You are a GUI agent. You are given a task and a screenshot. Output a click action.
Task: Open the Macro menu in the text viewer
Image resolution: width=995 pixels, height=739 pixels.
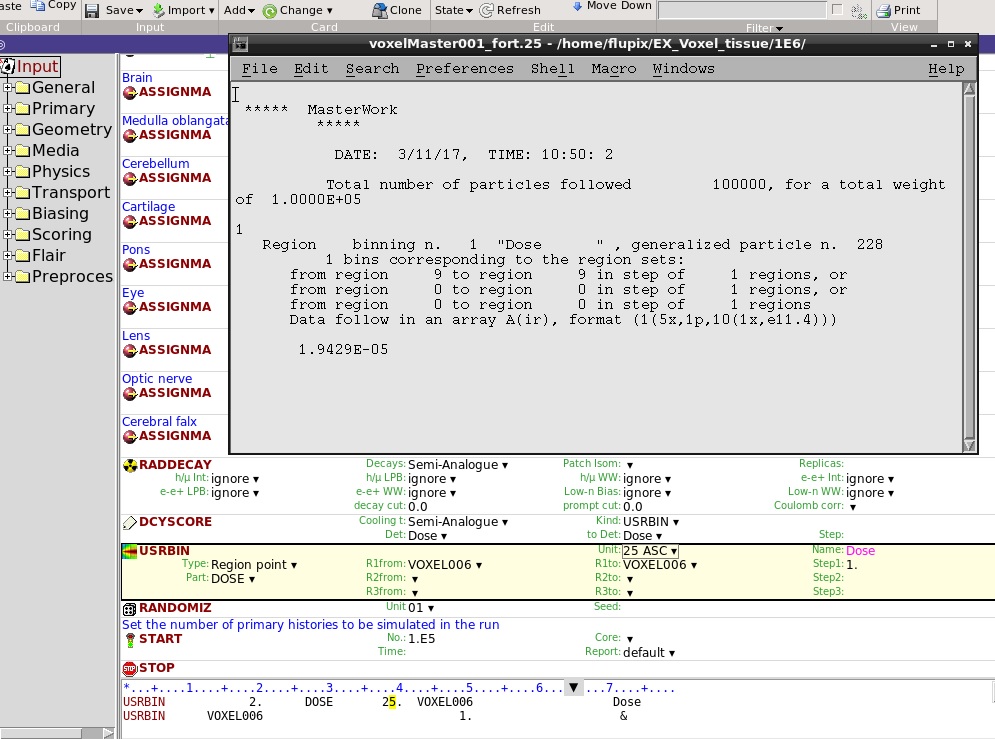[614, 69]
